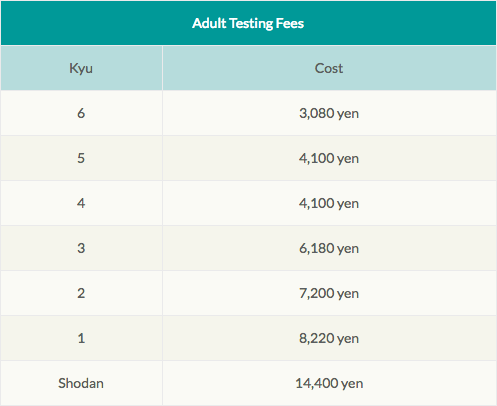Click the 4,100 yen cost for Kyu 5

point(329,158)
